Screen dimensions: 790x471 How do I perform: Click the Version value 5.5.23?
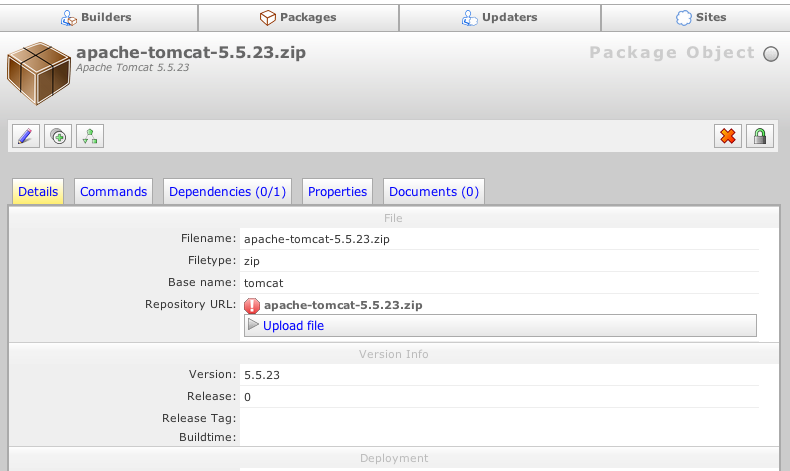click(x=261, y=375)
